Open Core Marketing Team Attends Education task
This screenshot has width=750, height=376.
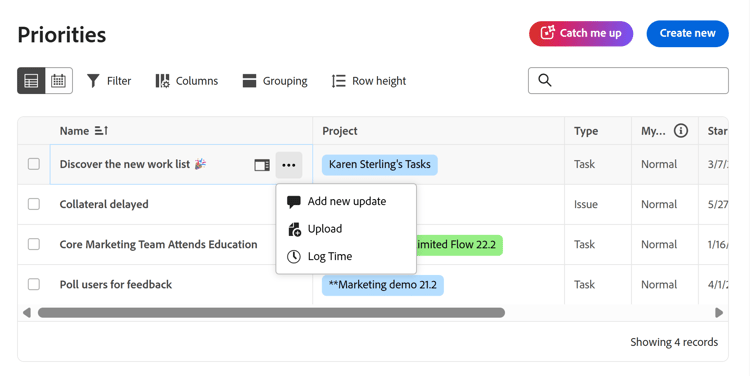pyautogui.click(x=158, y=244)
